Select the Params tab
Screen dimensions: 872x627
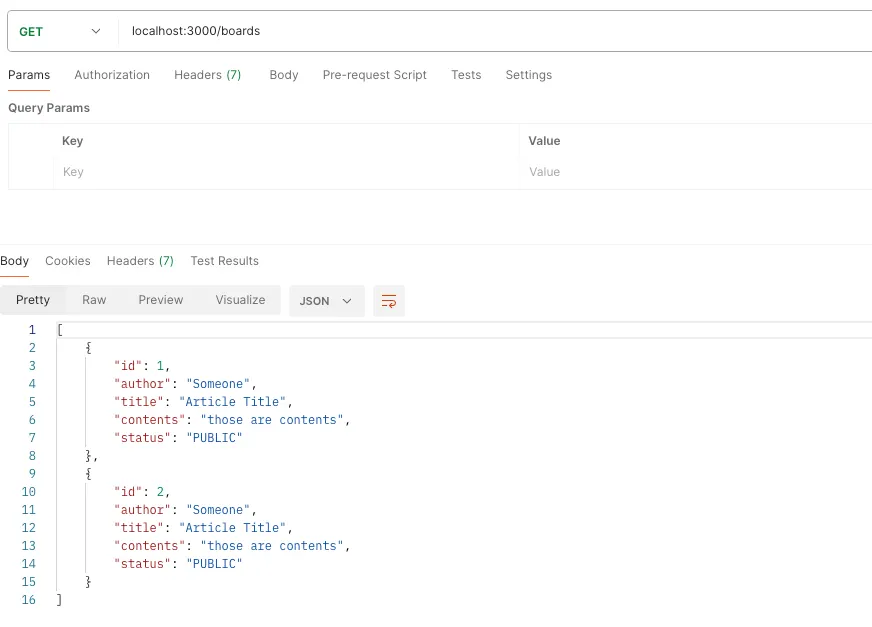[x=29, y=75]
